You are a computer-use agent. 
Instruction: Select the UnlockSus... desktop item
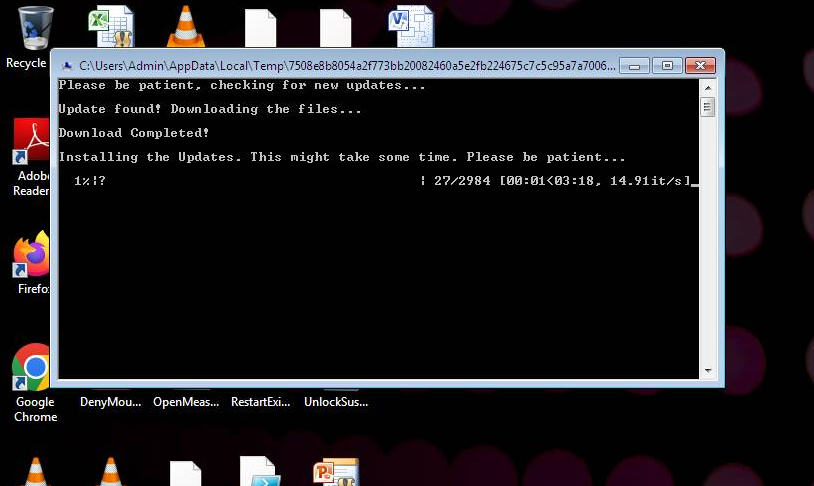coord(336,402)
